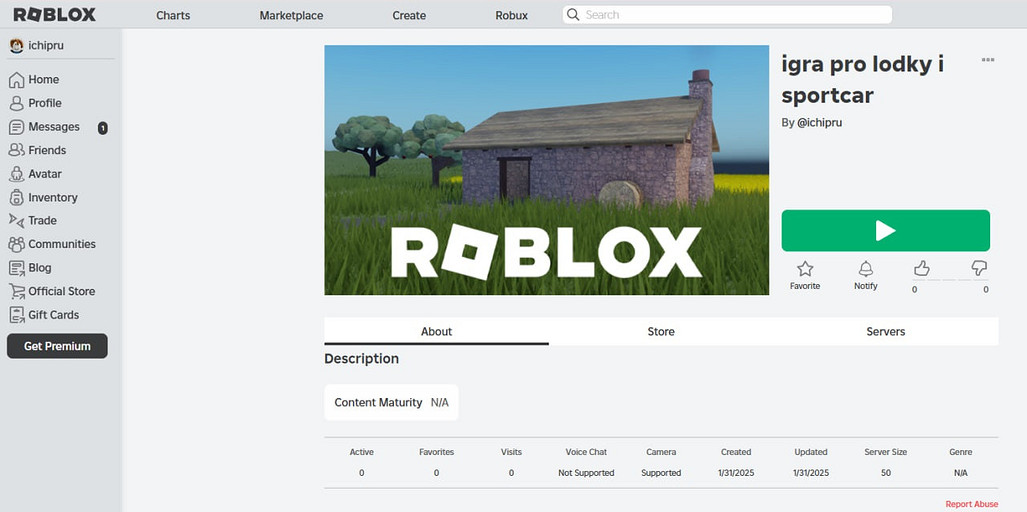
Task: Click the Get Premium button
Action: point(57,346)
